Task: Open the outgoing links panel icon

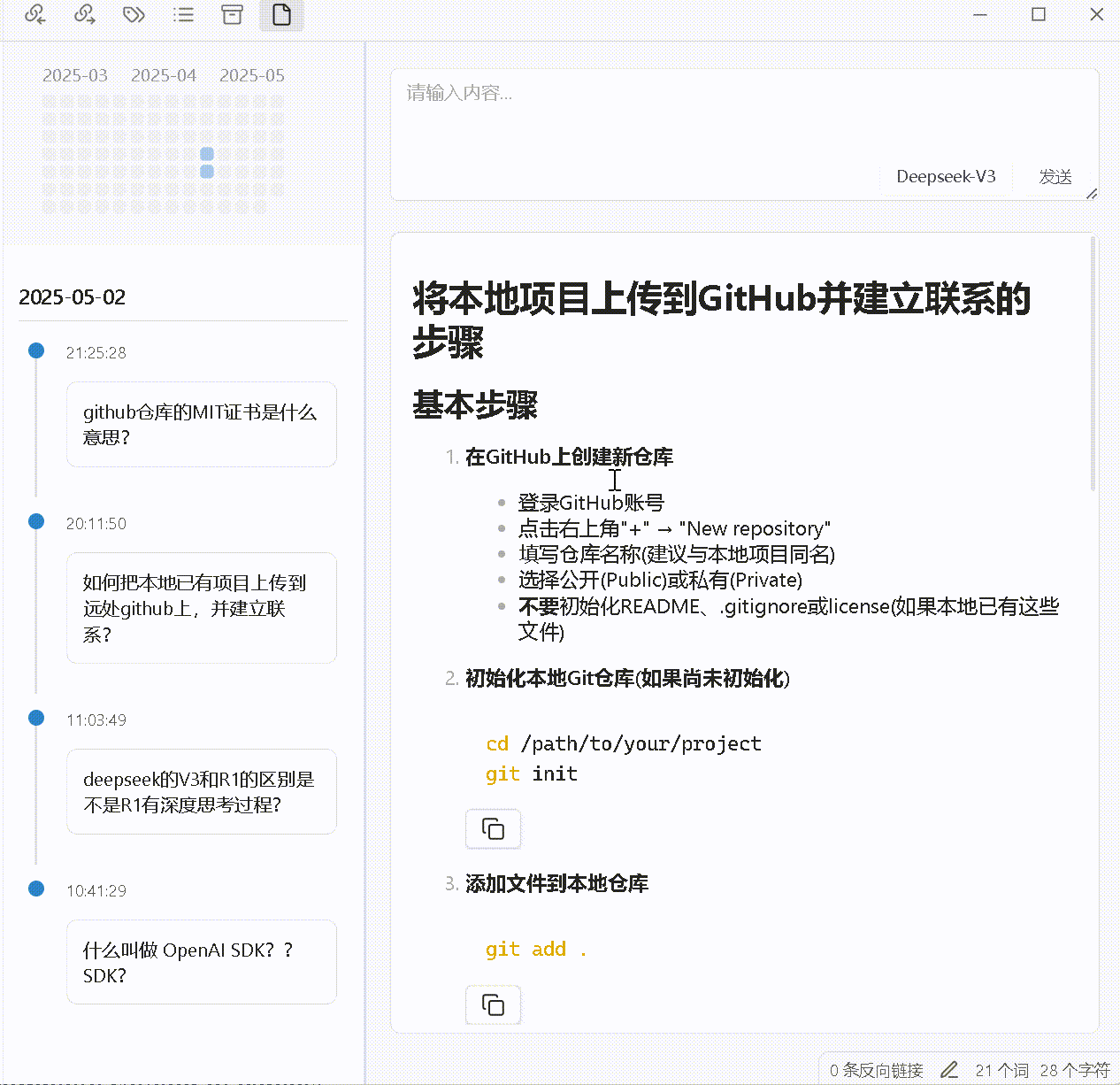Action: [x=84, y=14]
